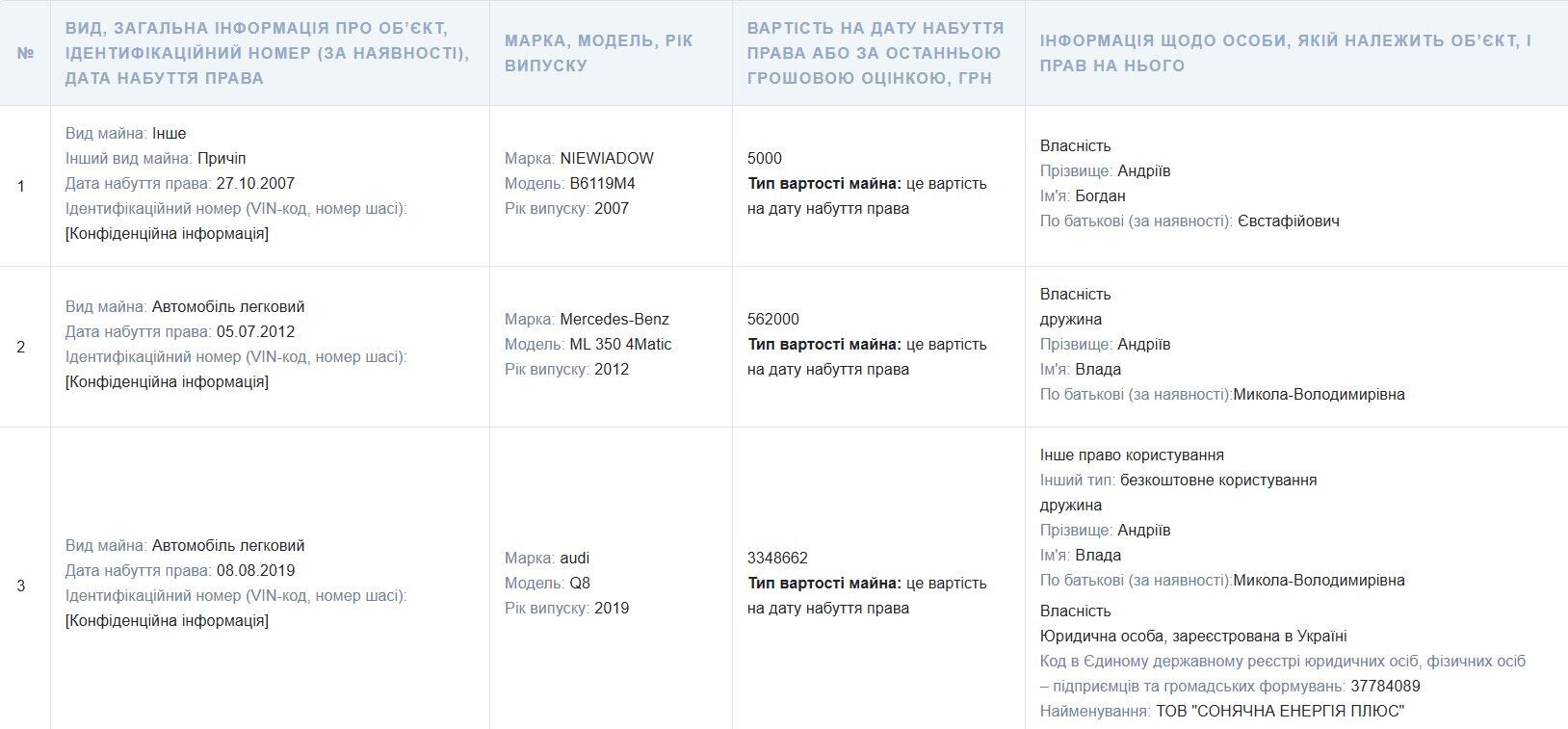Select the value 3348662 for the Audi
Image resolution: width=1568 pixels, height=729 pixels.
tap(777, 558)
